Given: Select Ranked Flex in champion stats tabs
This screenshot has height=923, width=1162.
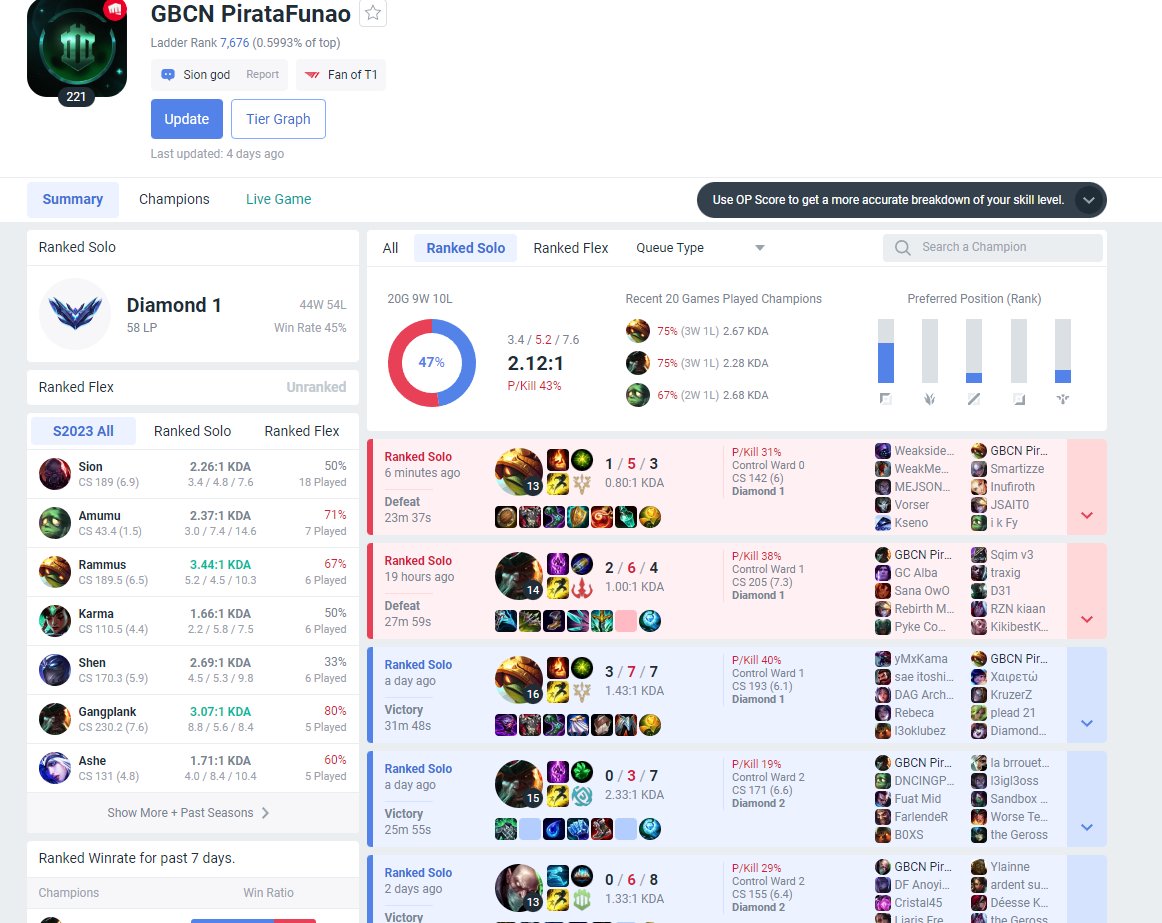Looking at the screenshot, I should (302, 431).
